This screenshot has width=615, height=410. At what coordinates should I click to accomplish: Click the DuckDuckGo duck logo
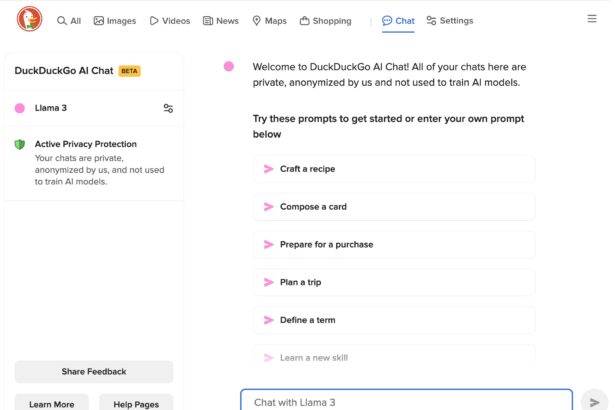pos(29,18)
